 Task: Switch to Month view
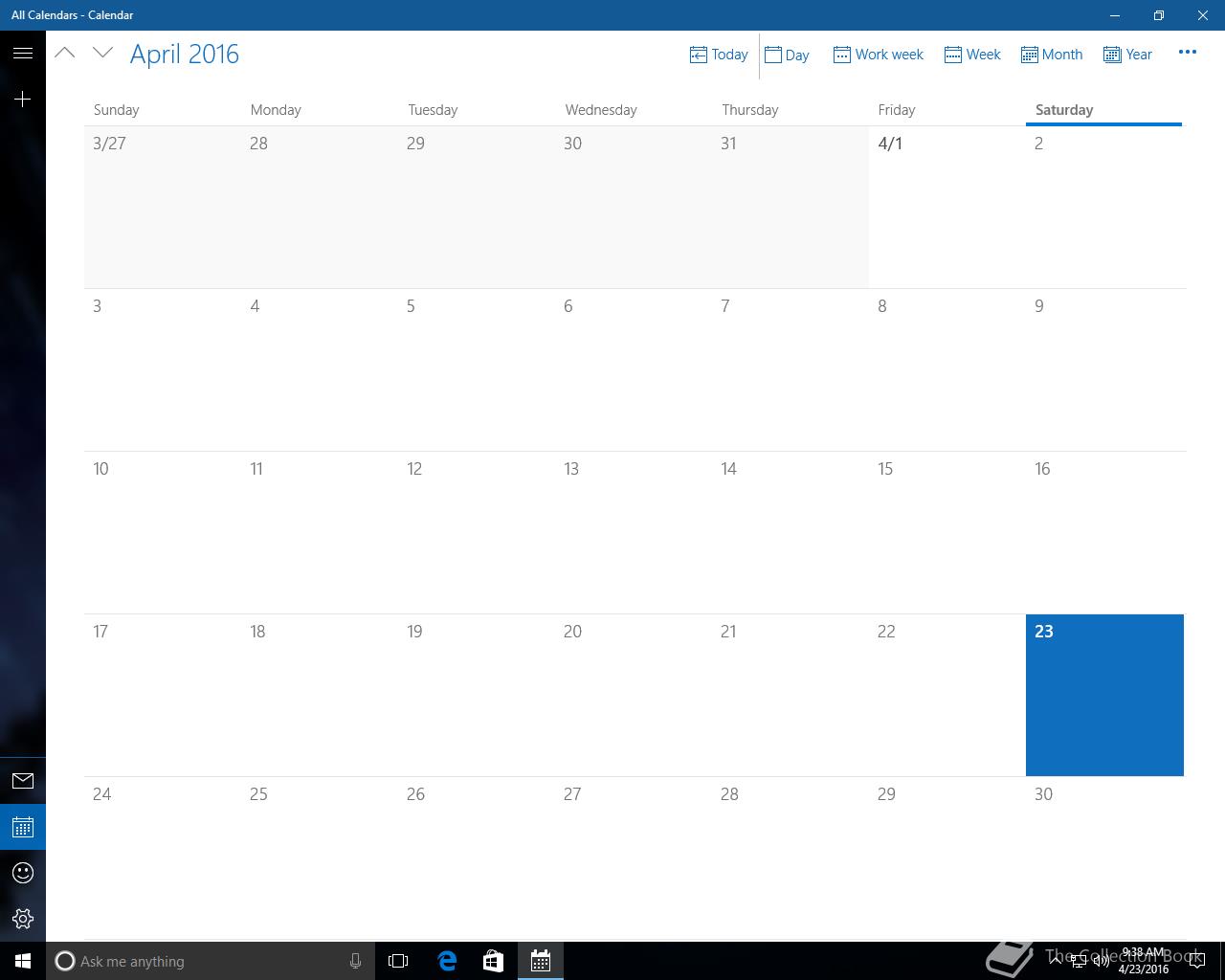pyautogui.click(x=1052, y=55)
